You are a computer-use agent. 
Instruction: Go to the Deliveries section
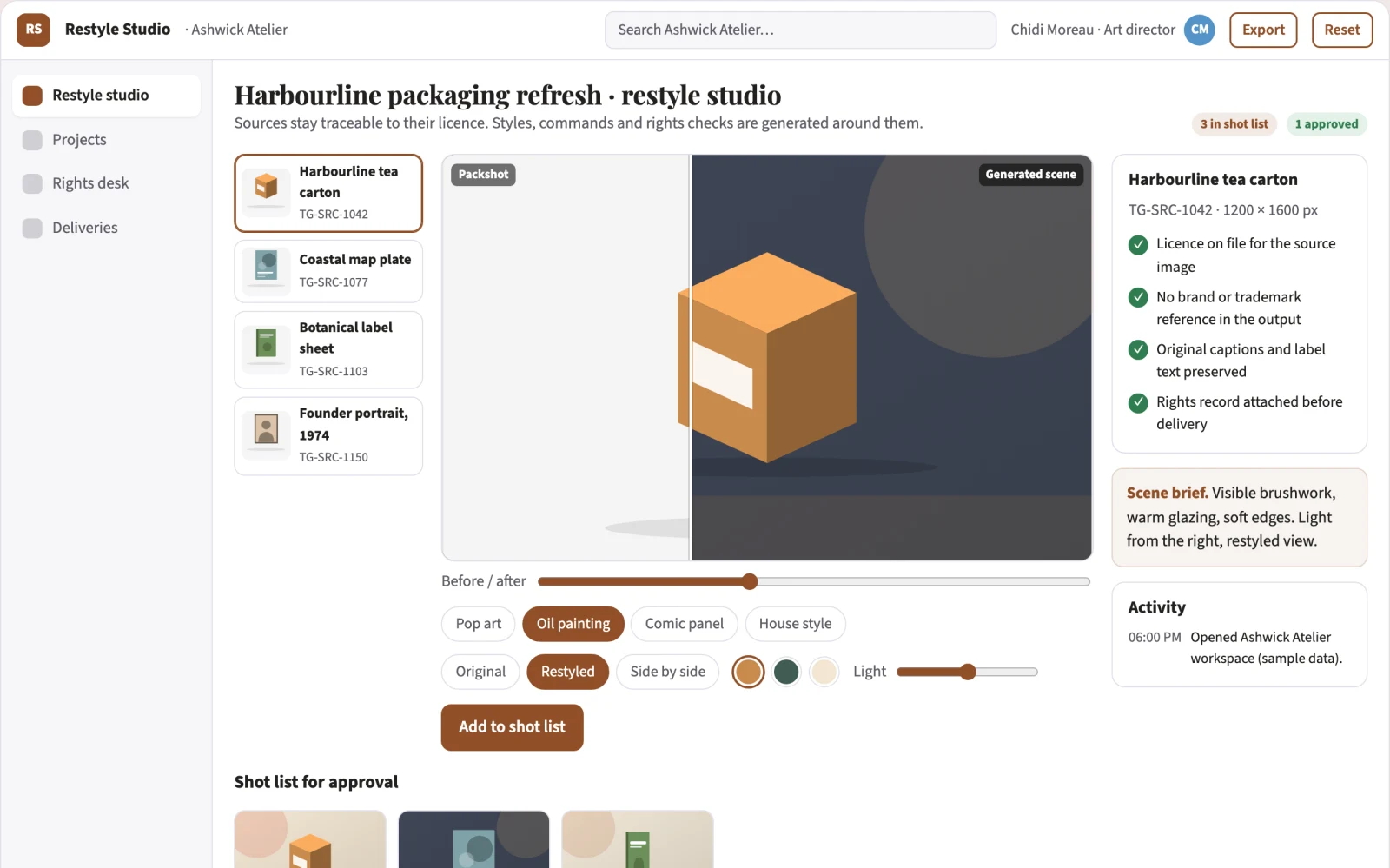106,228
